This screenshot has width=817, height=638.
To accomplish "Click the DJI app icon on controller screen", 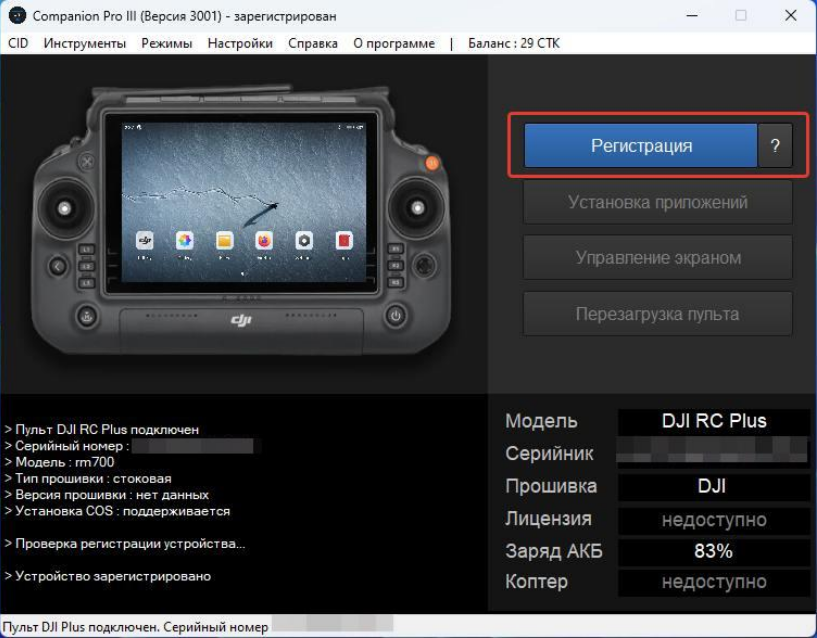I will [144, 240].
